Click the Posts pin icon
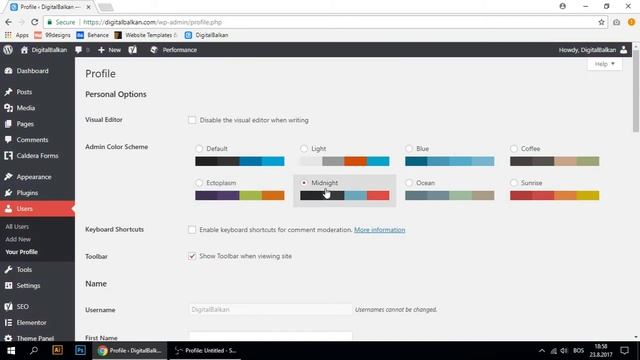640x360 pixels. [8, 92]
